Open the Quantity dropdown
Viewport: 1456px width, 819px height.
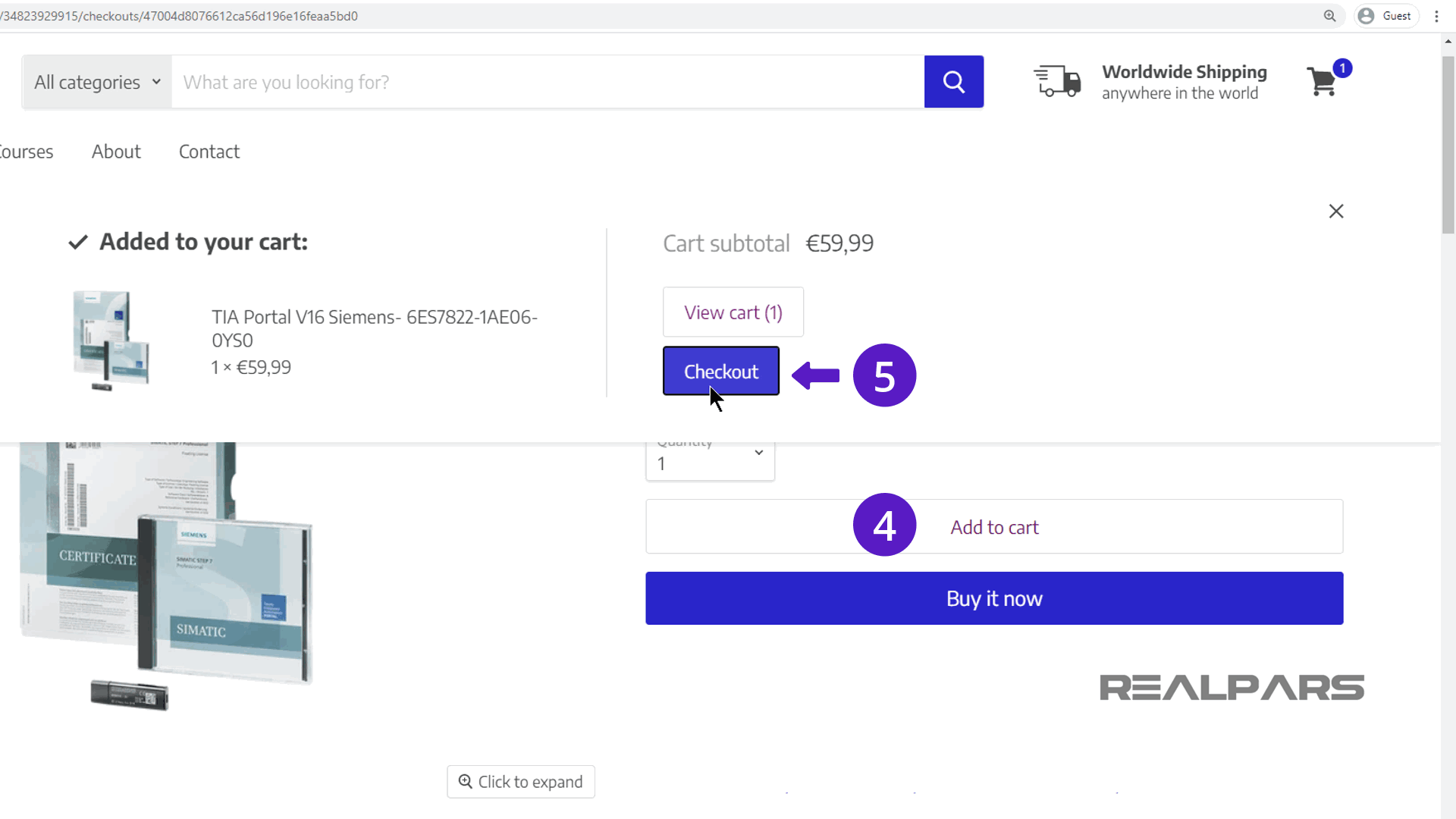pyautogui.click(x=710, y=460)
